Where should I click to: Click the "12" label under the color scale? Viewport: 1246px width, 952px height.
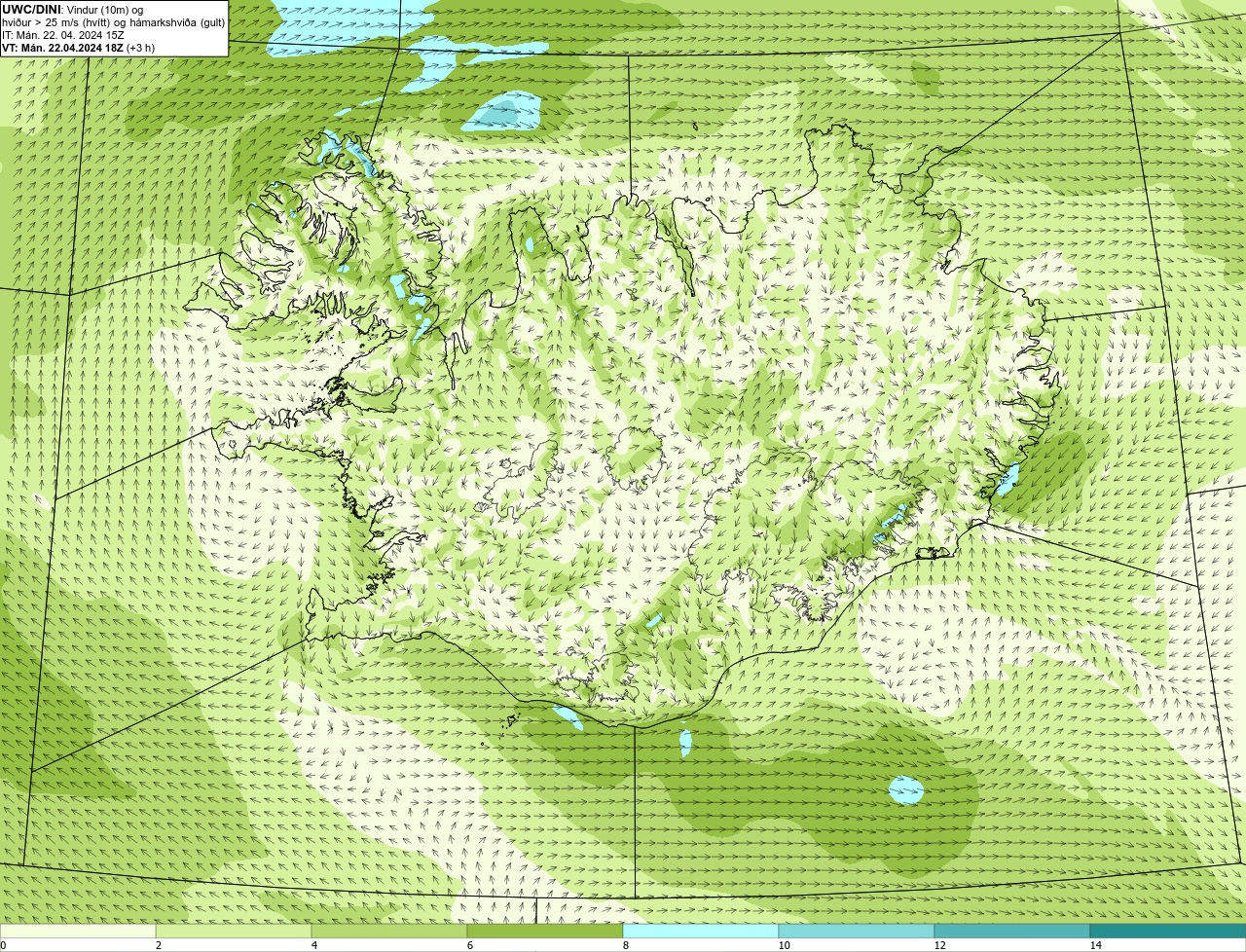click(x=939, y=945)
